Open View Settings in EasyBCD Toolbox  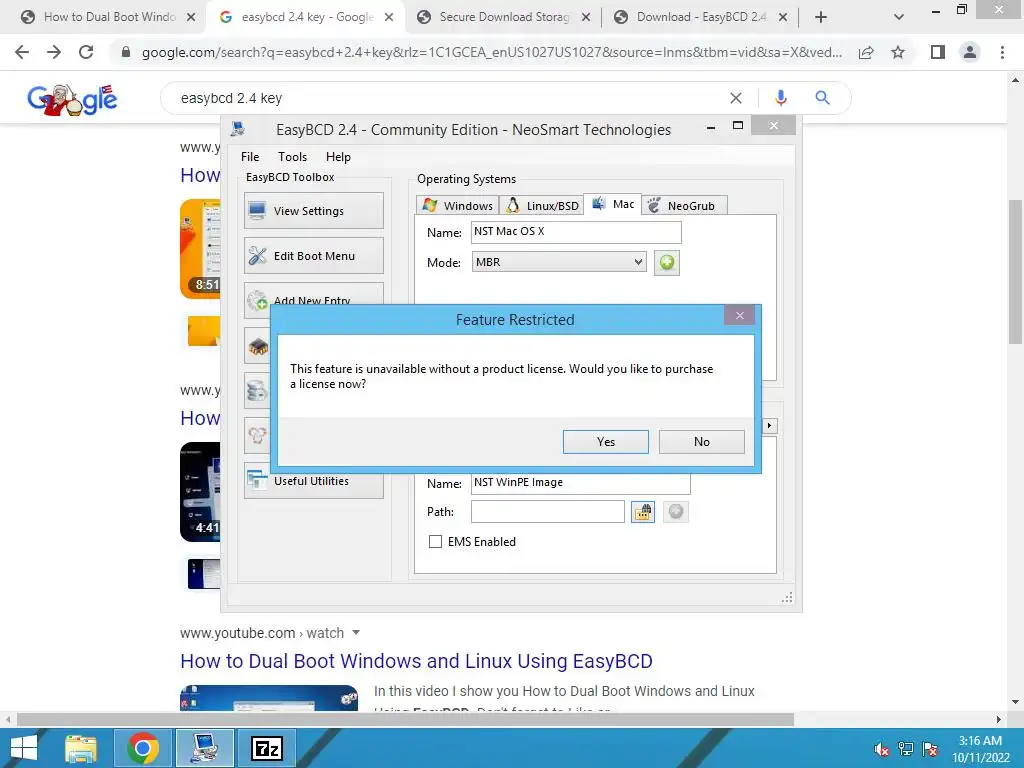click(x=313, y=210)
